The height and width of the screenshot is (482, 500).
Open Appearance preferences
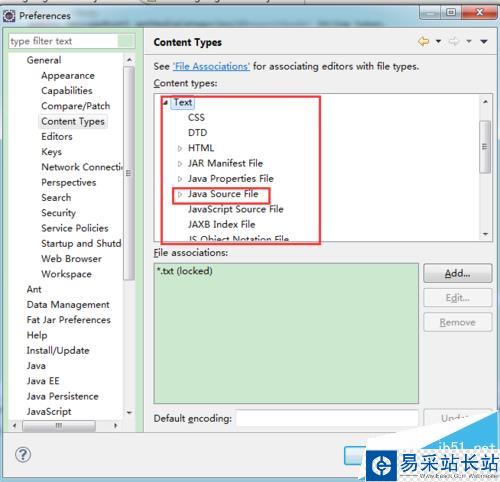pos(68,76)
